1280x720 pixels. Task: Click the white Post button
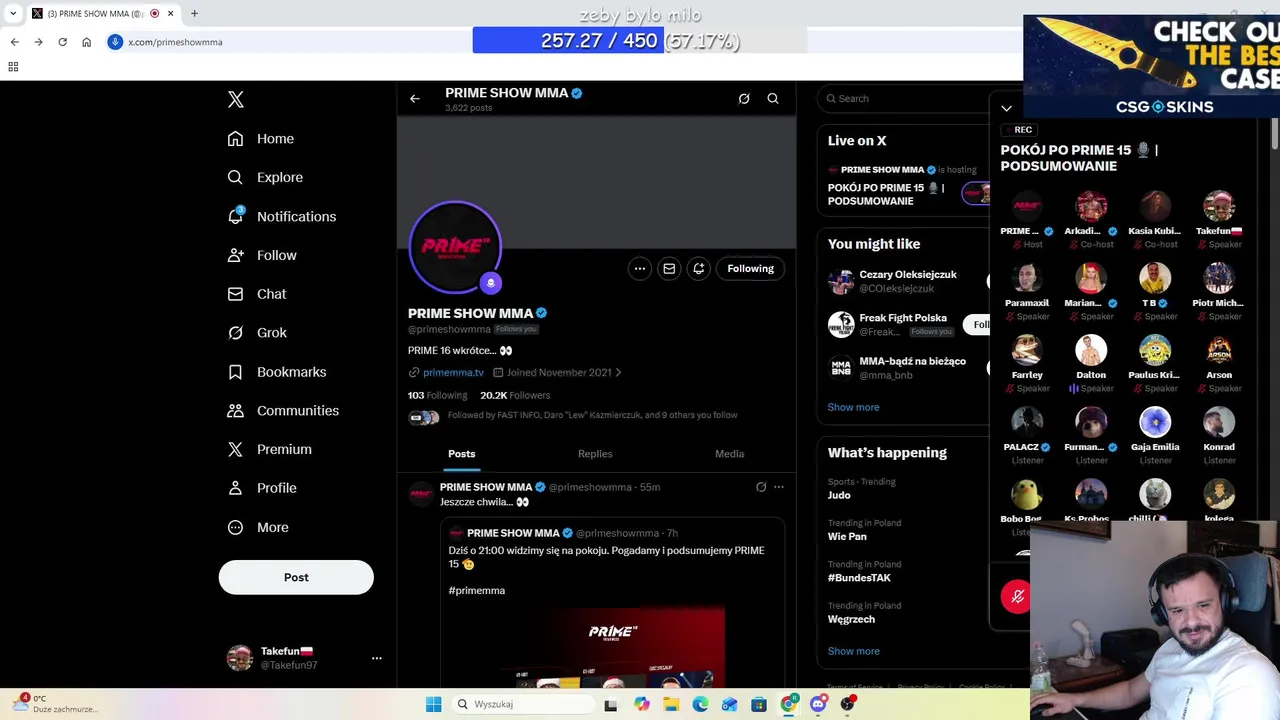pos(296,577)
